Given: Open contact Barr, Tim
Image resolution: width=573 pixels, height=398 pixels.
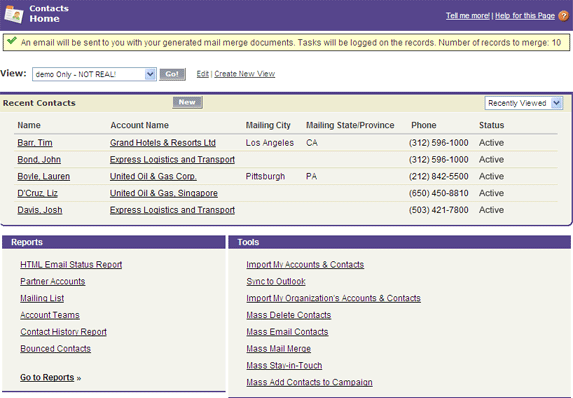Looking at the screenshot, I should pyautogui.click(x=35, y=143).
